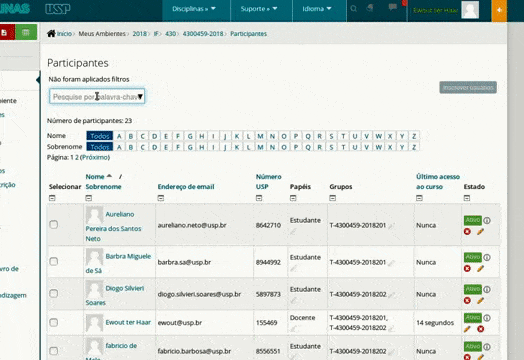
Task: Click the user profile avatar in top bar
Action: pos(470,10)
